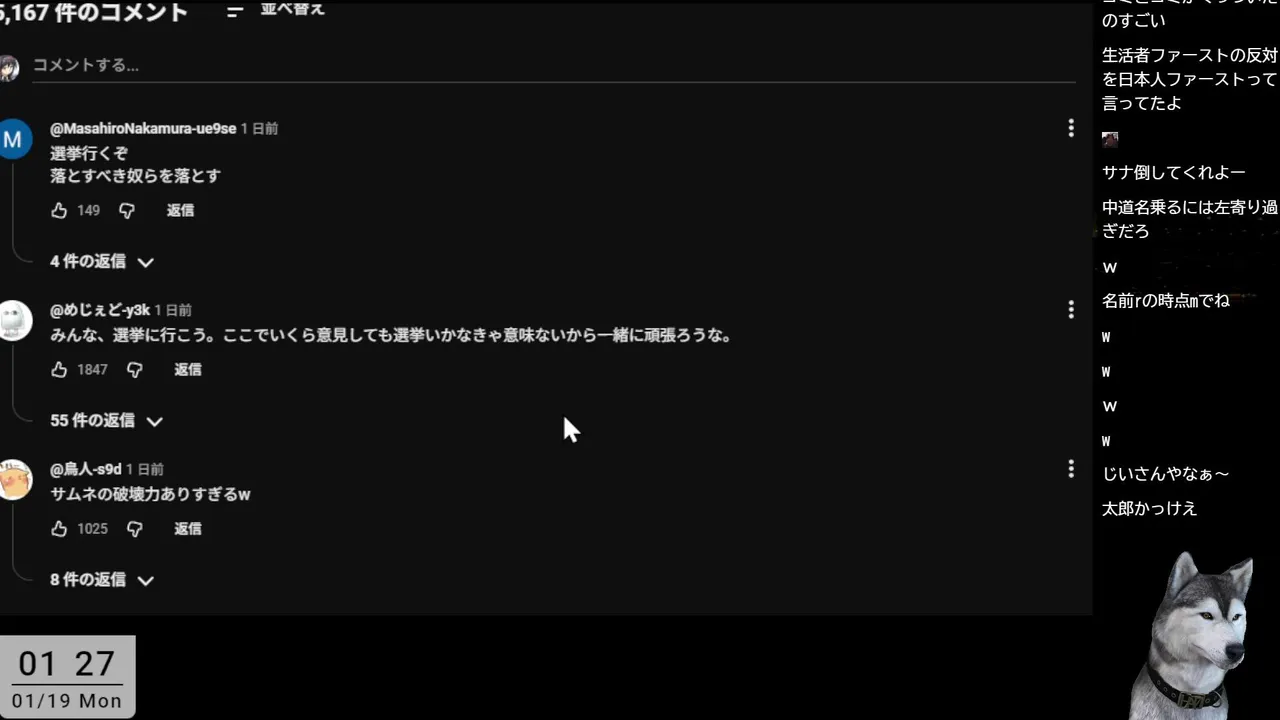This screenshot has height=720, width=1280.
Task: Open @鳥人-s9d commenter's avatar
Action: [x=14, y=479]
